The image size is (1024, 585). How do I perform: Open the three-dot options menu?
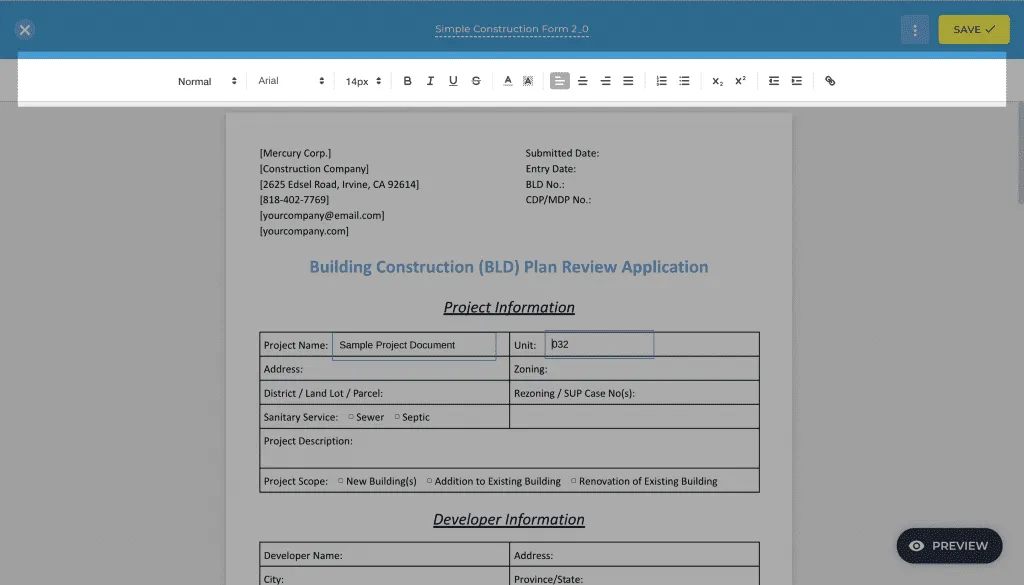pyautogui.click(x=914, y=30)
